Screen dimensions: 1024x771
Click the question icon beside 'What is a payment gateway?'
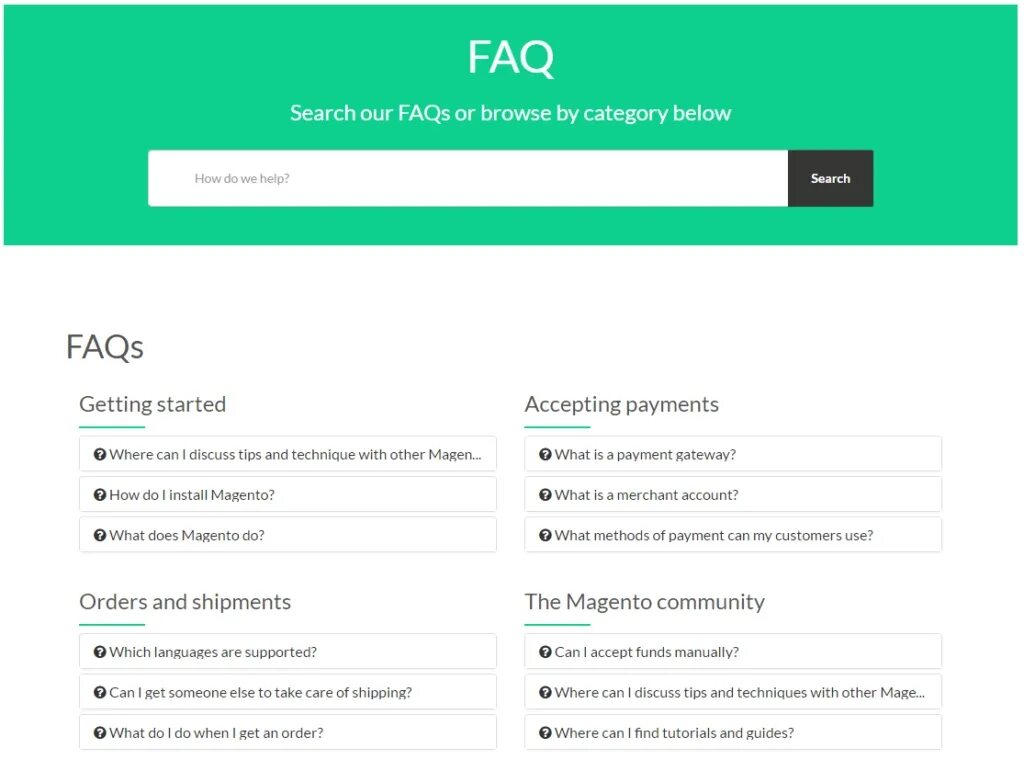click(545, 455)
